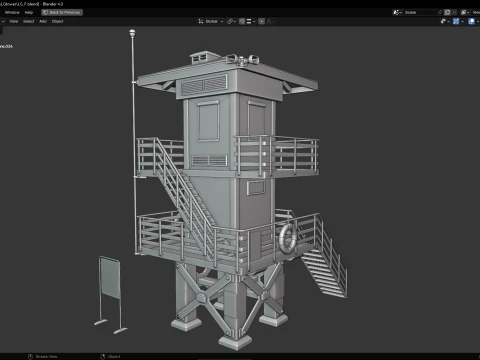Screen dimensions: 480x360
Task: Open the viewport Add menu
Action: click(x=43, y=21)
